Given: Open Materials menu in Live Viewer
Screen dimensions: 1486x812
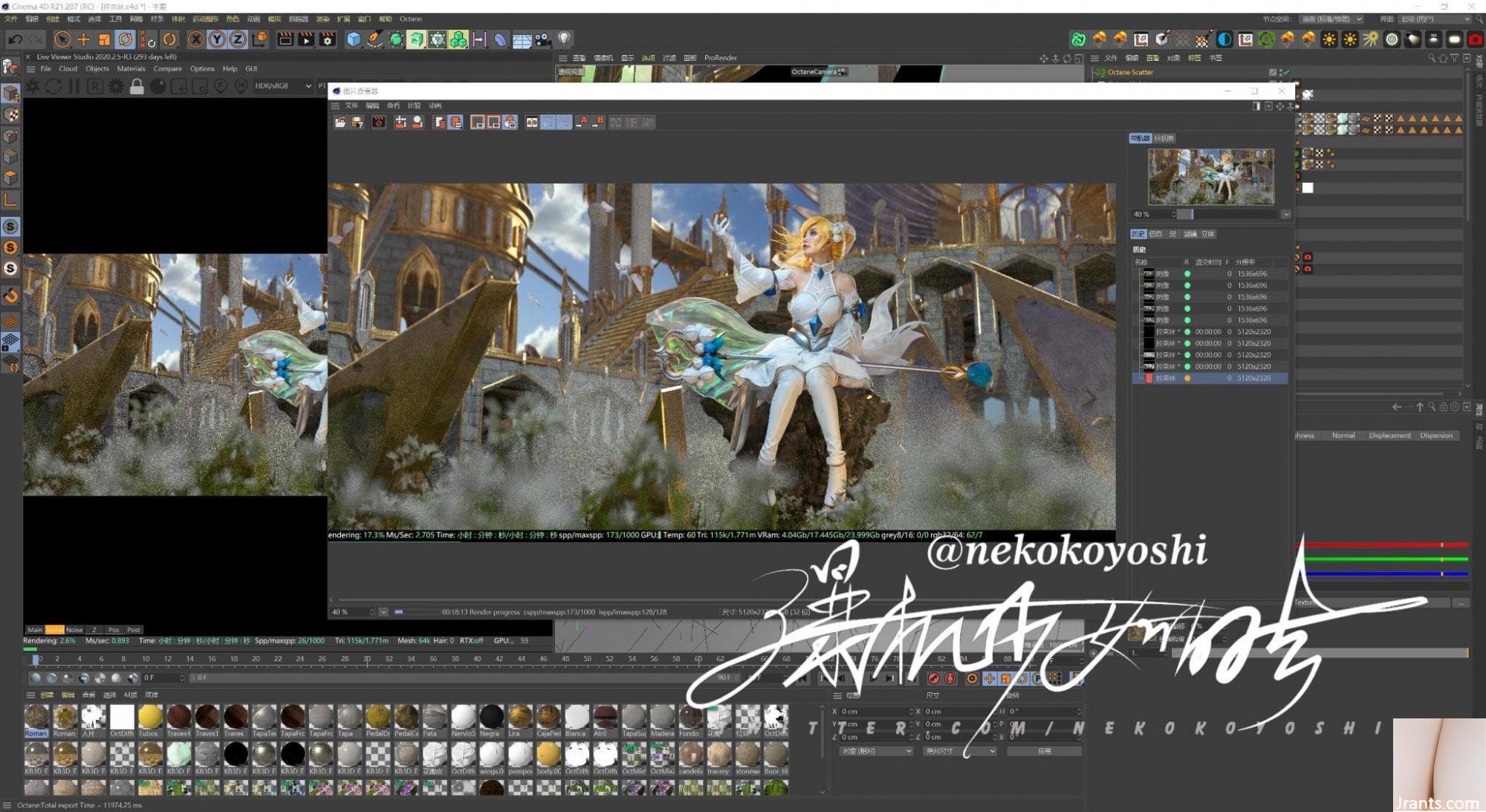Looking at the screenshot, I should [131, 68].
